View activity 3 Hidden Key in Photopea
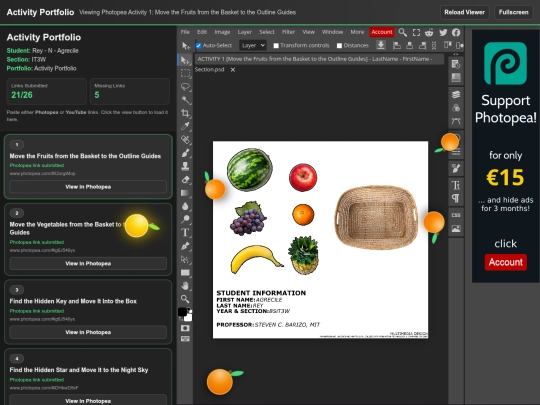Viewport: 540px width, 405px height. (x=88, y=332)
